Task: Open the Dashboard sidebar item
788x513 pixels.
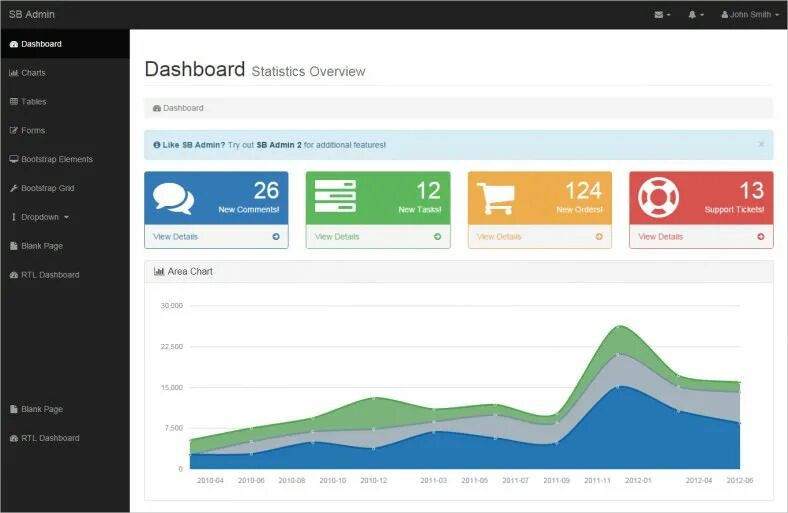Action: coord(65,44)
